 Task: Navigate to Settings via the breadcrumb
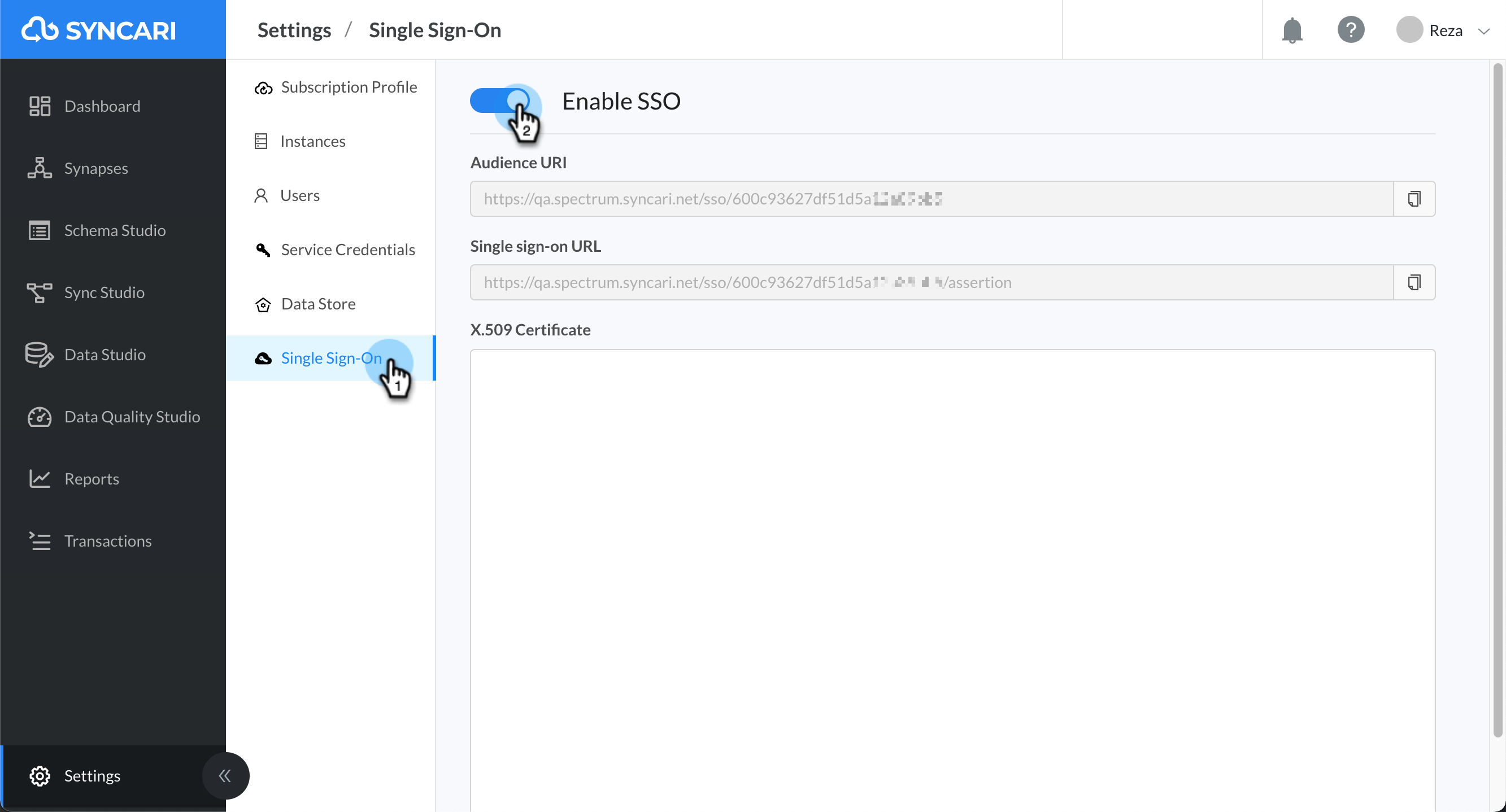click(x=294, y=29)
